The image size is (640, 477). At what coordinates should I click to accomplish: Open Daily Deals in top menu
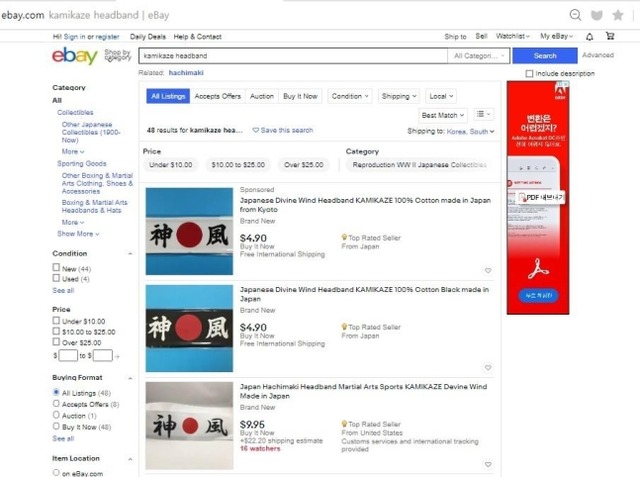(148, 37)
